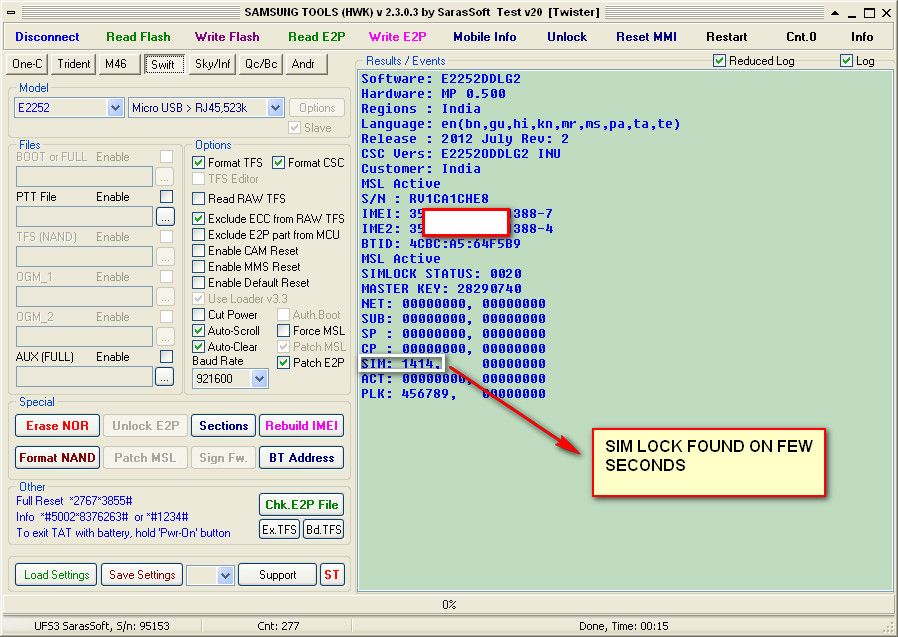Click Chk.E2P File button
This screenshot has width=898, height=637.
[301, 505]
